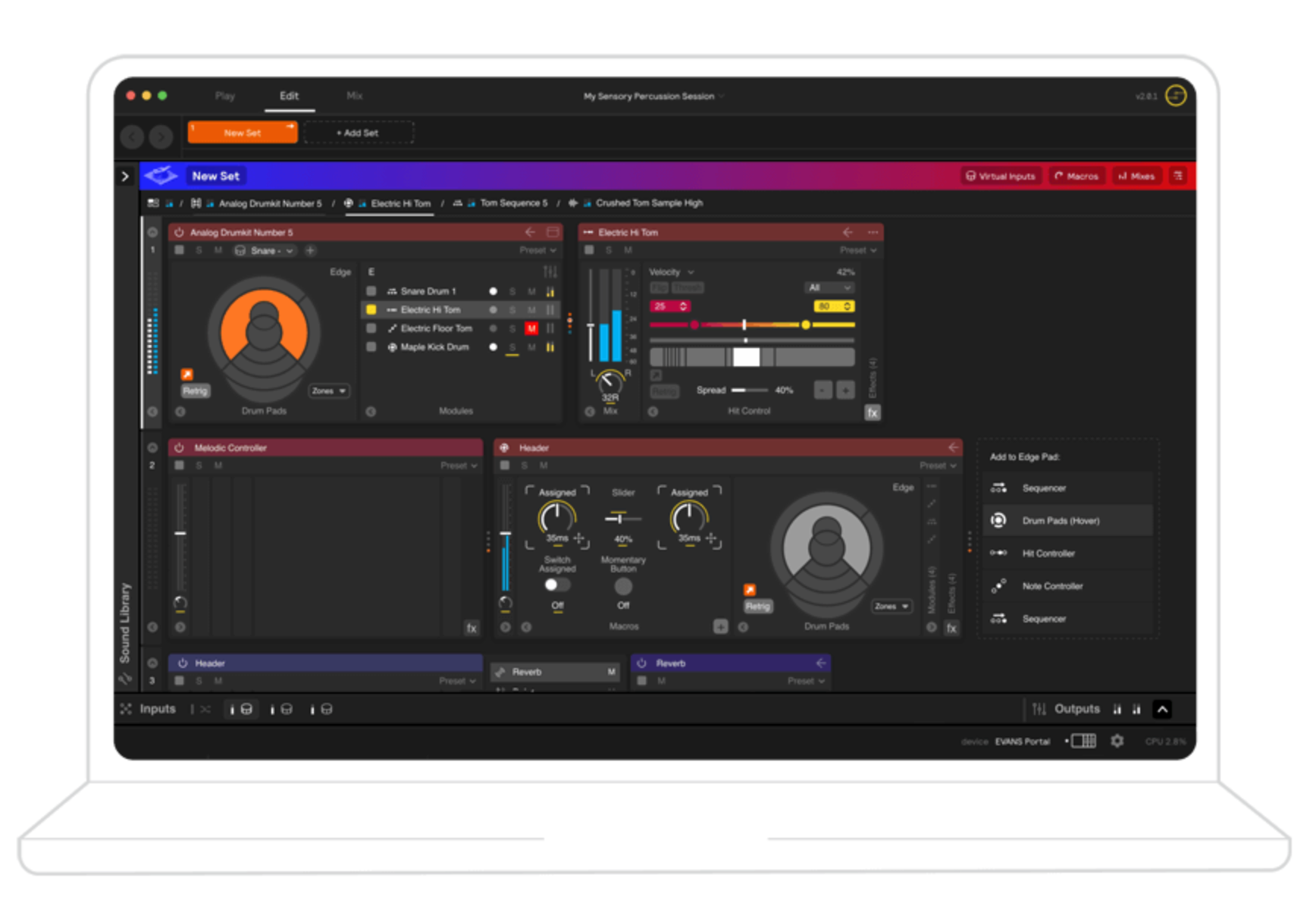This screenshot has height=922, width=1316.
Task: Open Crushed Tom Sample High breadcrumb
Action: [649, 203]
